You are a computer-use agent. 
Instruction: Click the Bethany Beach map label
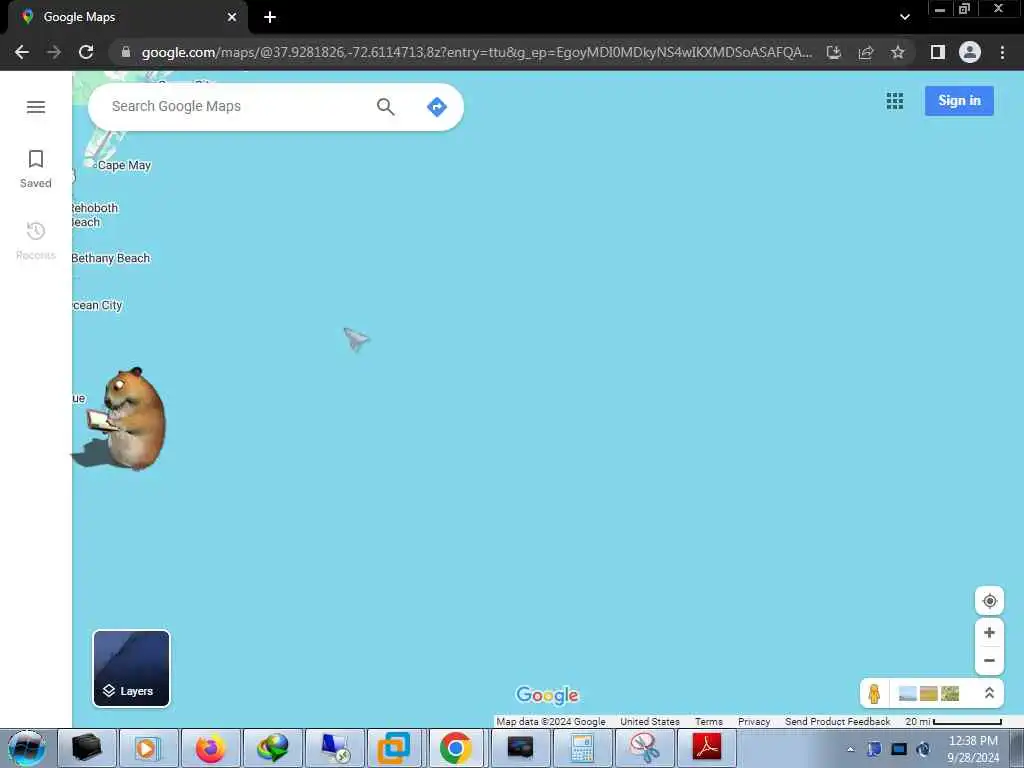[111, 258]
